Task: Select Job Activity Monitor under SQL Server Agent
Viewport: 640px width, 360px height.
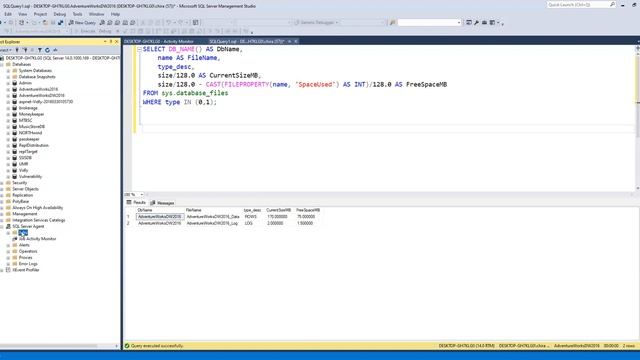Action: pos(37,239)
